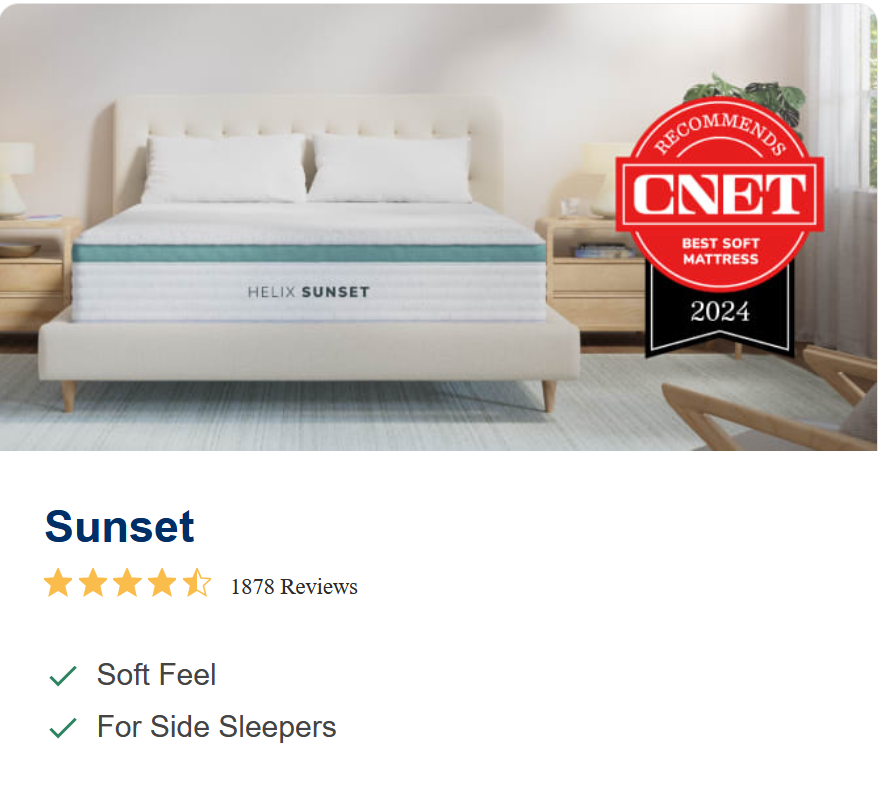Click the checkmark beside For Side Sleepers

[63, 728]
